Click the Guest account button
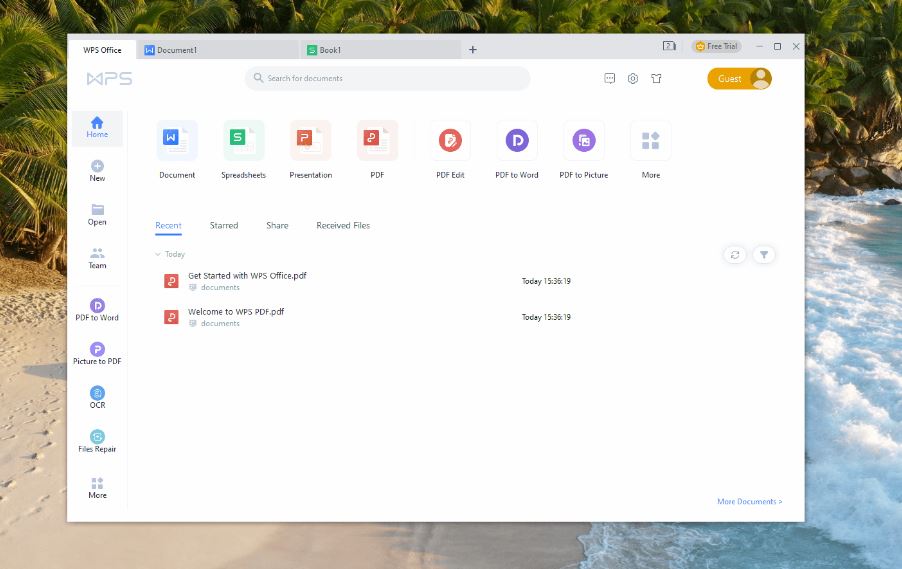 (x=739, y=79)
